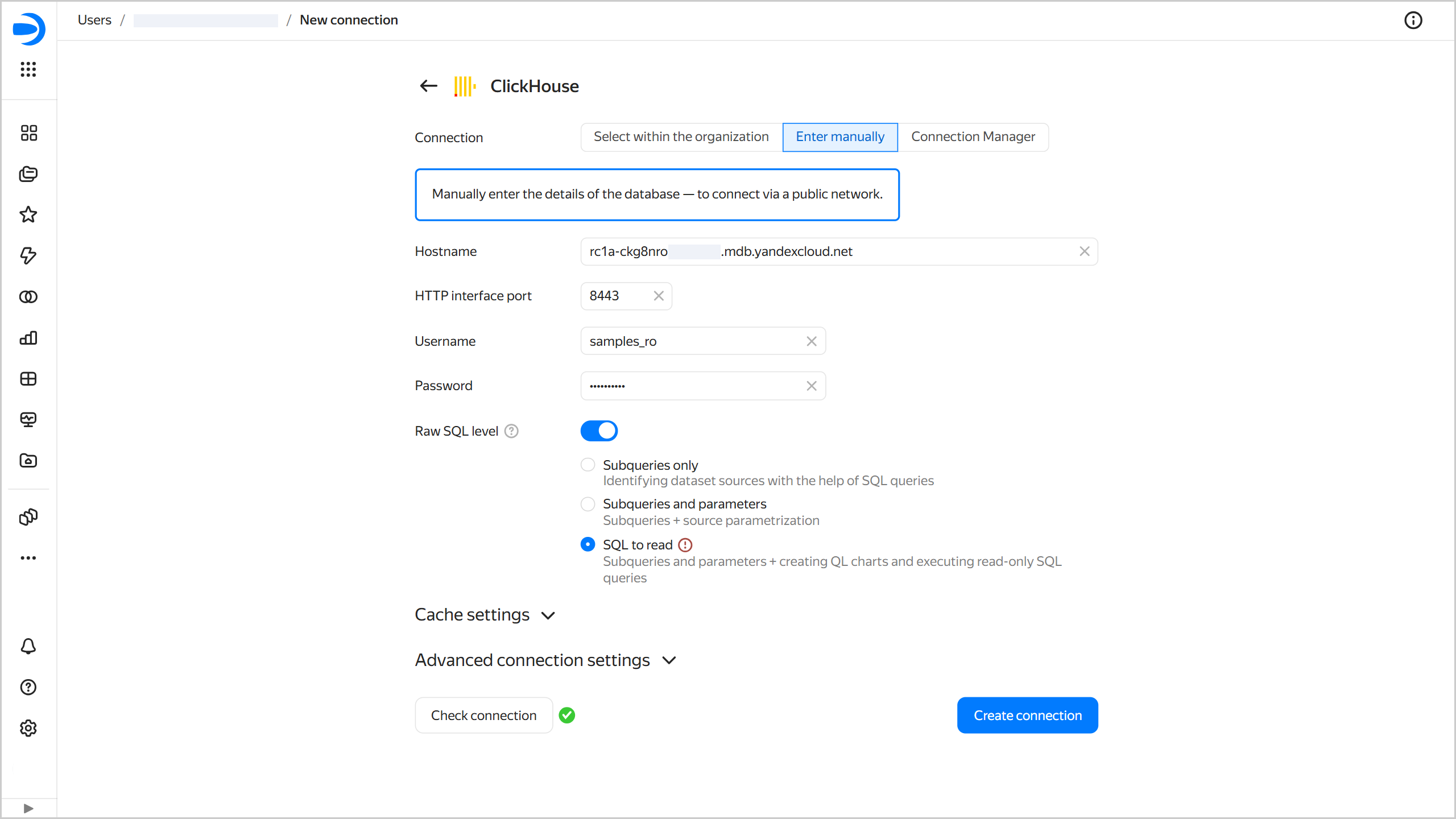Click the Check connection button
This screenshot has height=819, width=1456.
[484, 715]
